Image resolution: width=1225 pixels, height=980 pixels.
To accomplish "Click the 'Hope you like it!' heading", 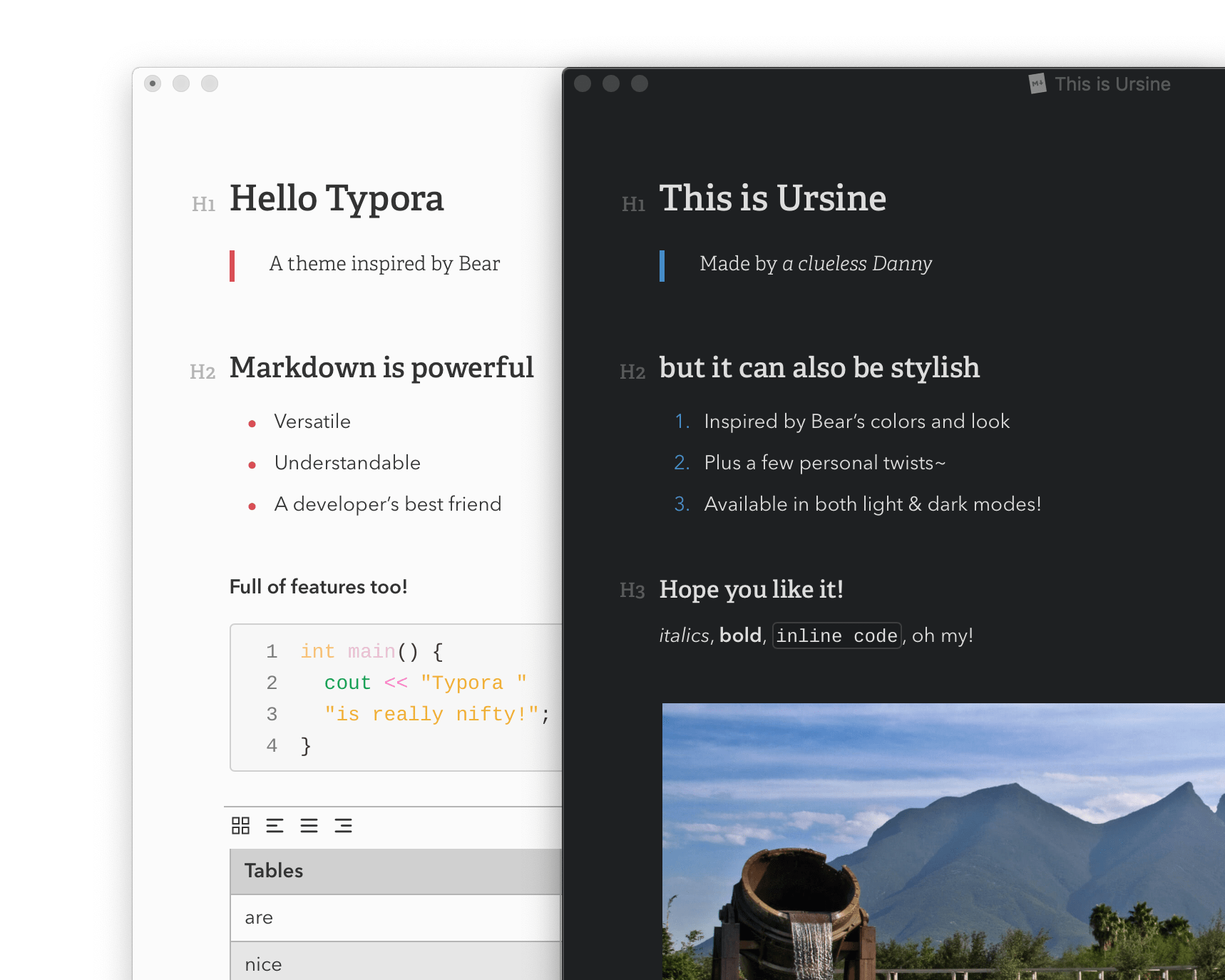I will [752, 590].
